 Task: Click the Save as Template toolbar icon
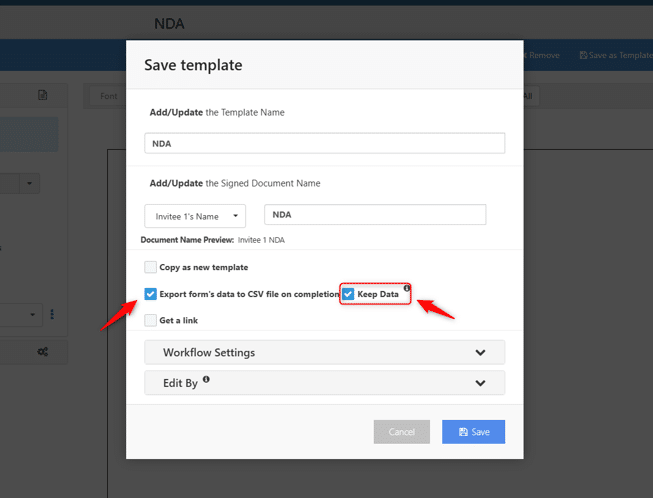[584, 55]
